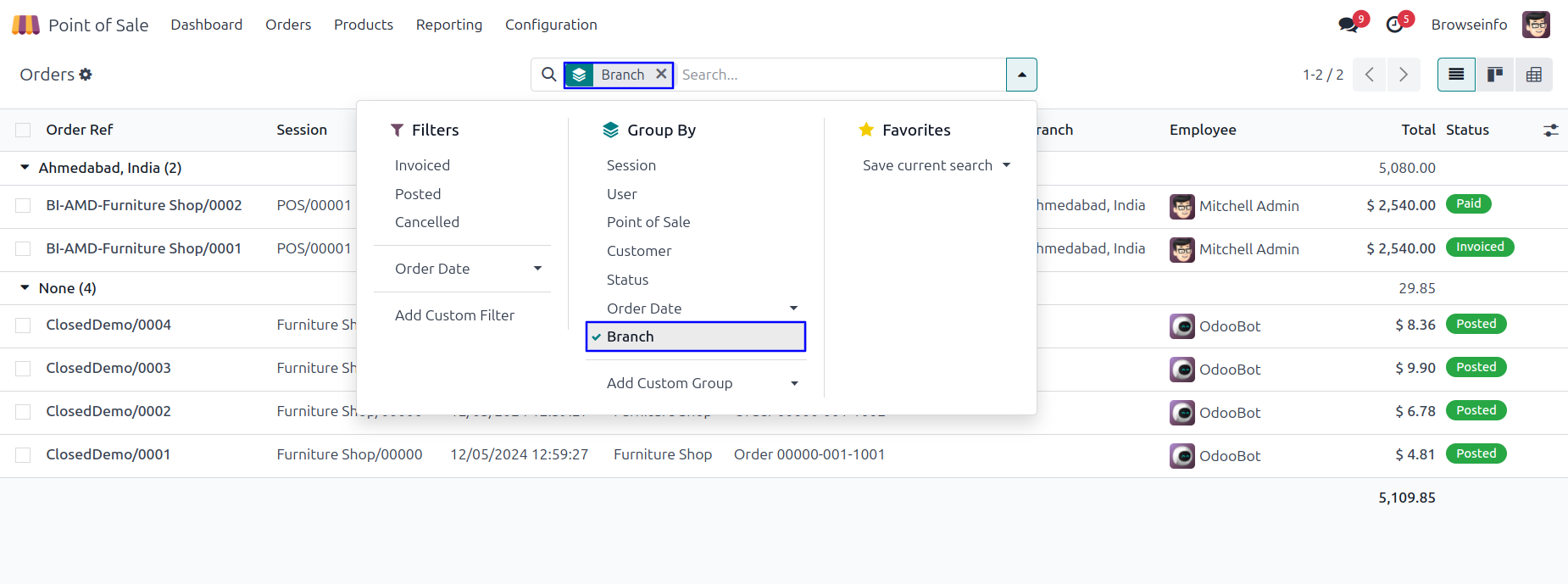
Task: Switch to list view
Action: (1456, 75)
